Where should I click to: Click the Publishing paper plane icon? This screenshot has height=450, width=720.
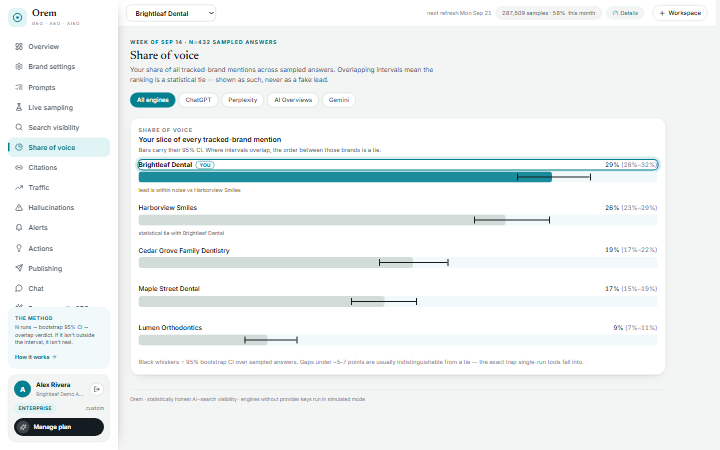pyautogui.click(x=19, y=268)
